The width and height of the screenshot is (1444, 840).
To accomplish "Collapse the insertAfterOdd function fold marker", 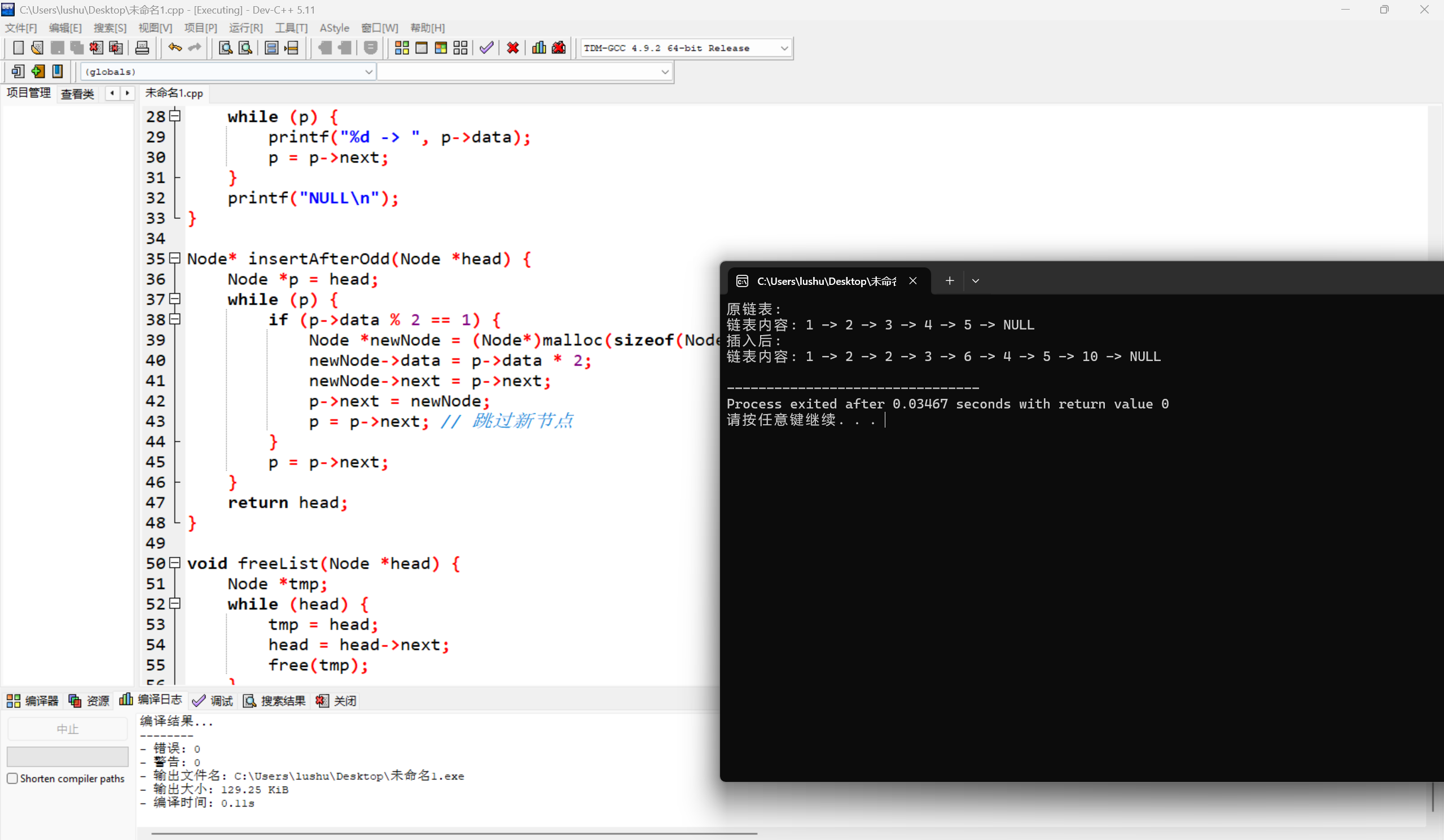I will (175, 258).
